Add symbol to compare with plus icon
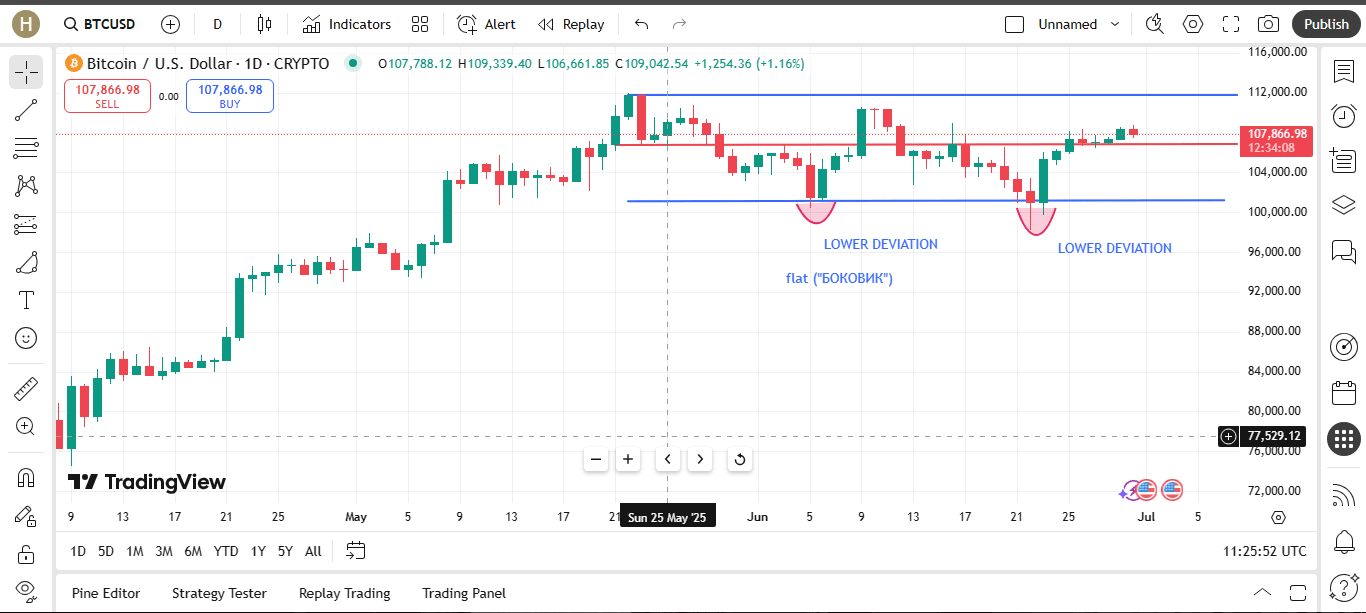The image size is (1366, 613). [171, 24]
